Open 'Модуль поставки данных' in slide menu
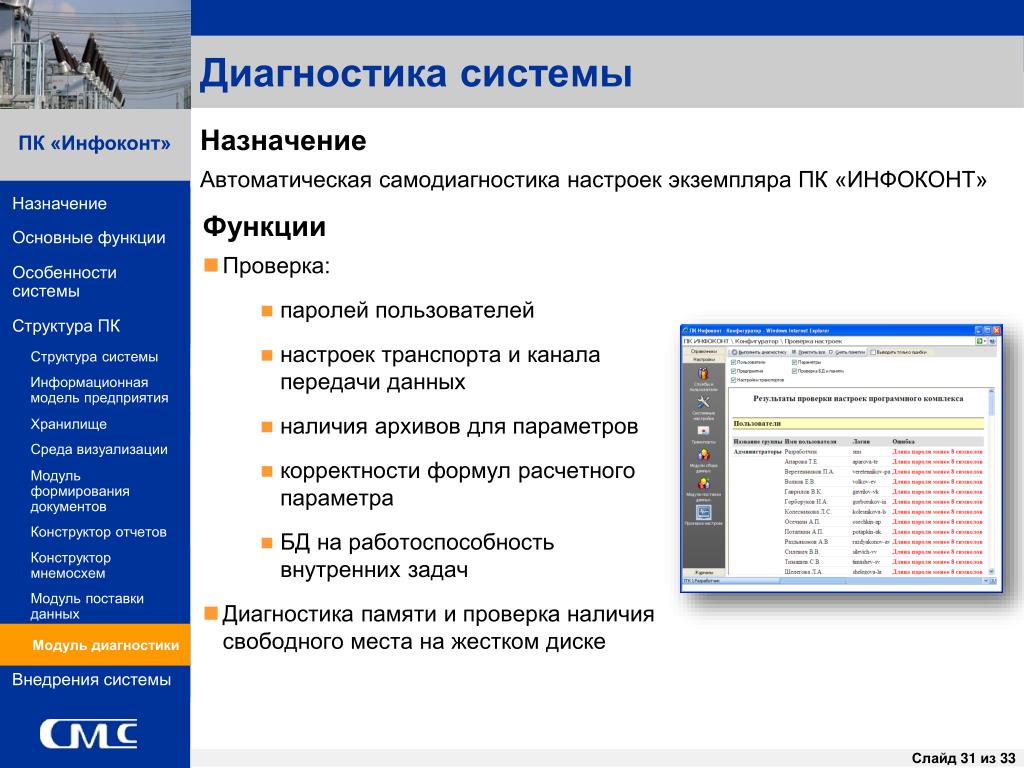Image resolution: width=1024 pixels, height=768 pixels. click(87, 606)
